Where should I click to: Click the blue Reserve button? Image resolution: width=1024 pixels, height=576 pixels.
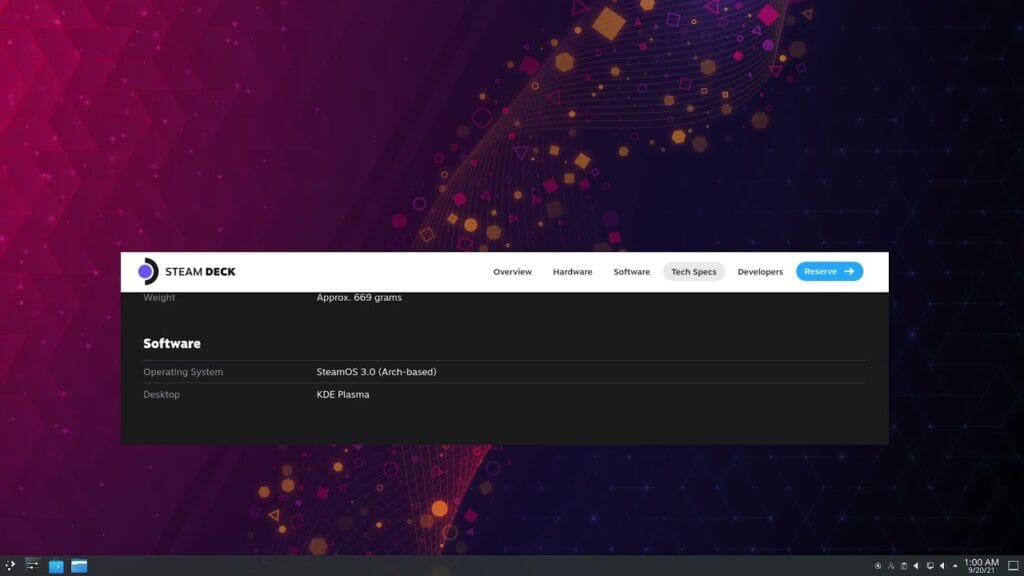tap(829, 271)
